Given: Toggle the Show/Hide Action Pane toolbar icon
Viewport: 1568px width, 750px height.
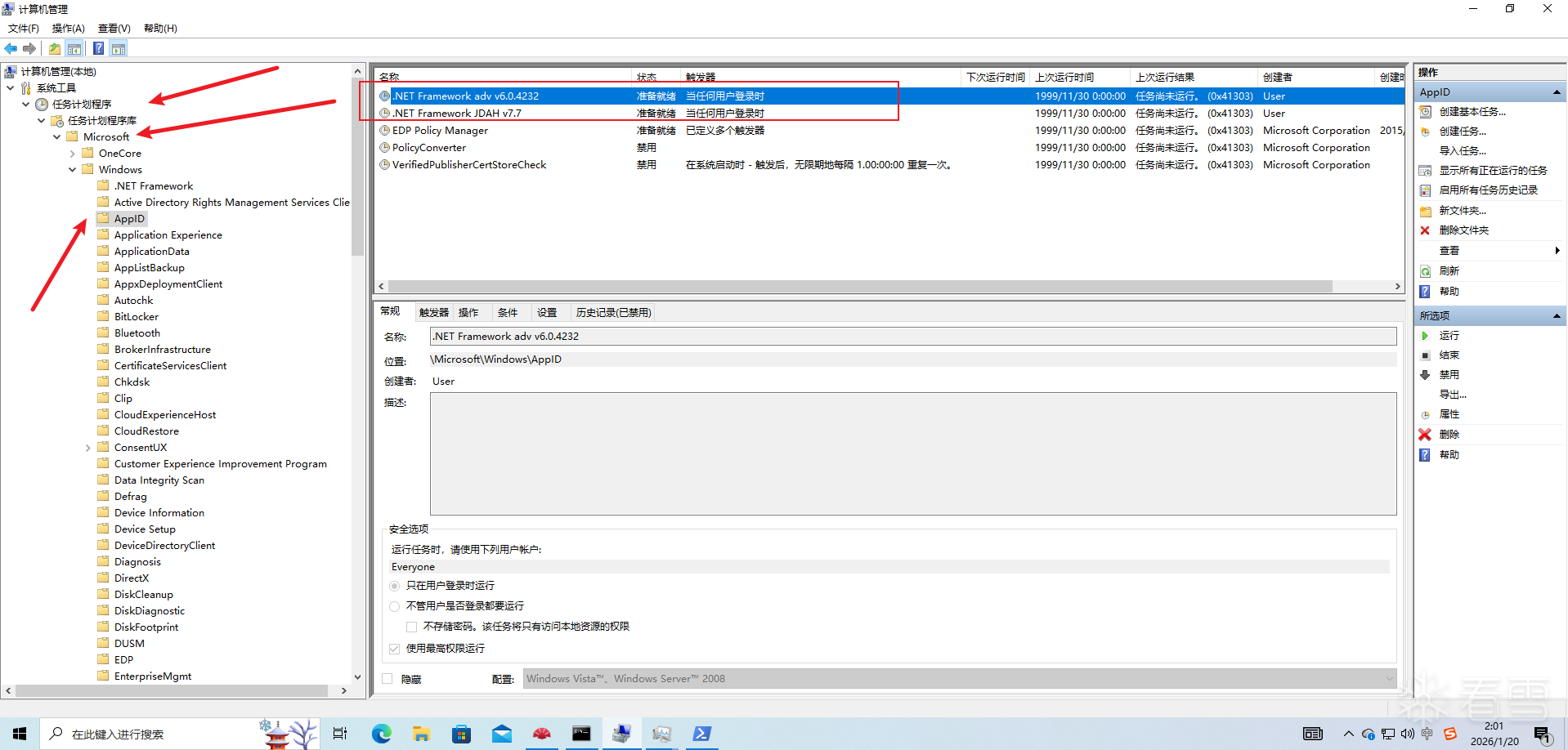Looking at the screenshot, I should click(x=119, y=48).
